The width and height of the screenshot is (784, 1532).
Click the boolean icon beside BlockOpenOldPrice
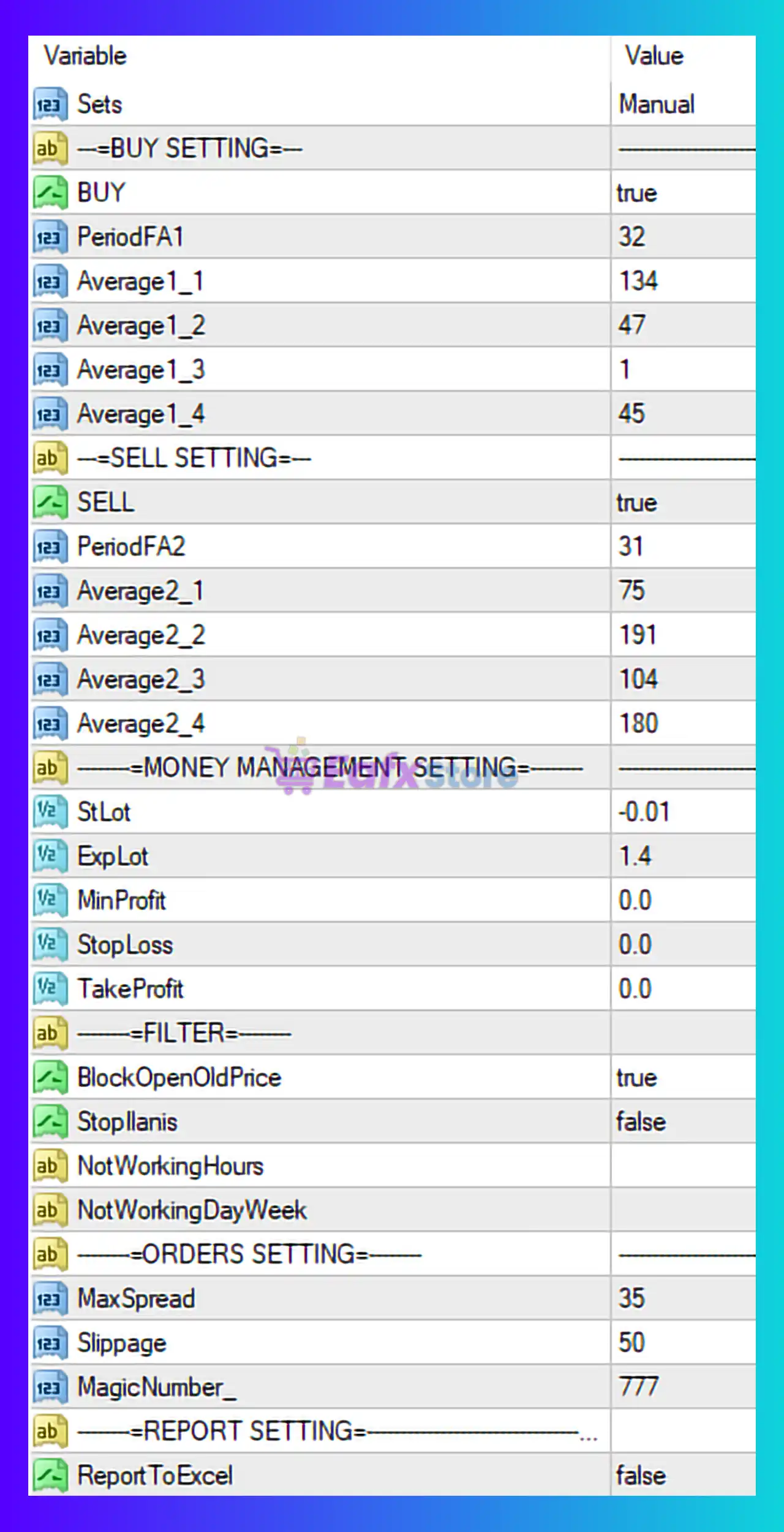coord(50,1078)
